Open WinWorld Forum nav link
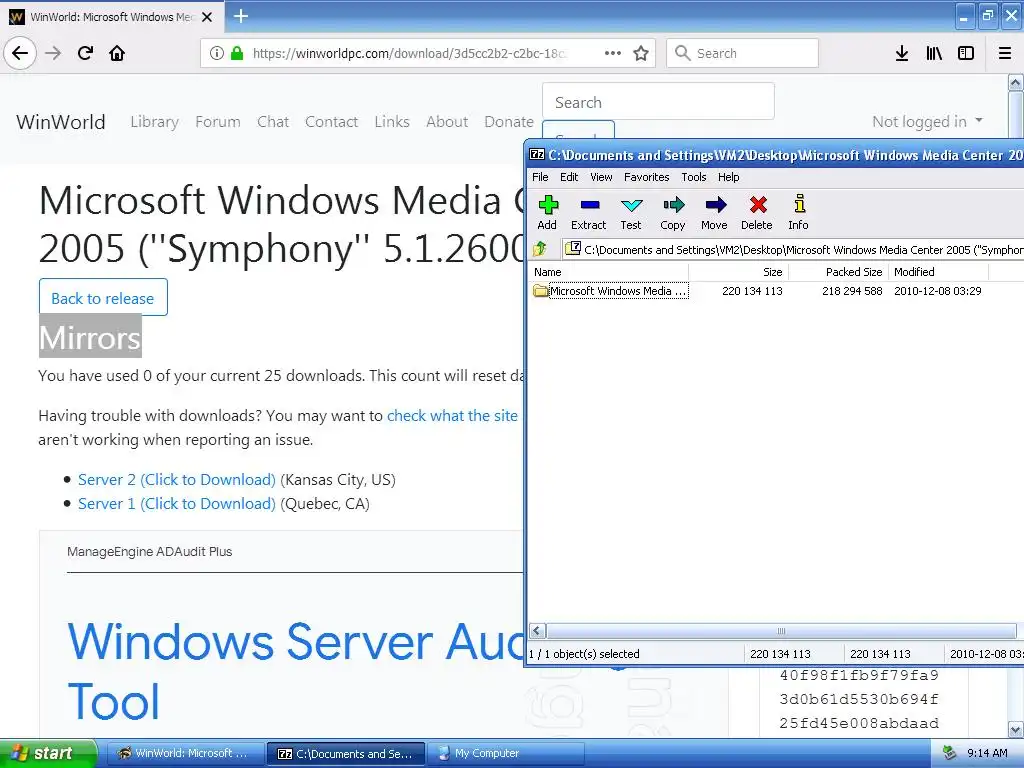1024x768 pixels. click(217, 121)
